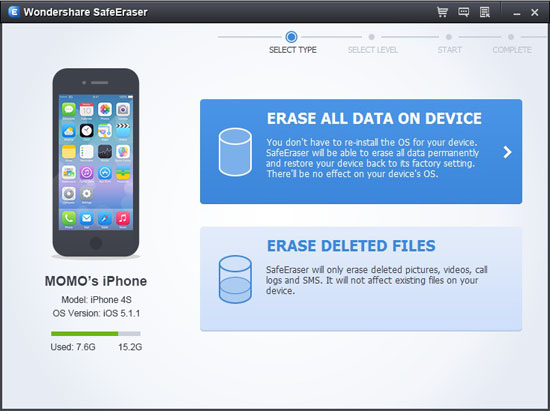Select the ERASE DELETED FILES option
550x411 pixels.
[x=361, y=279]
